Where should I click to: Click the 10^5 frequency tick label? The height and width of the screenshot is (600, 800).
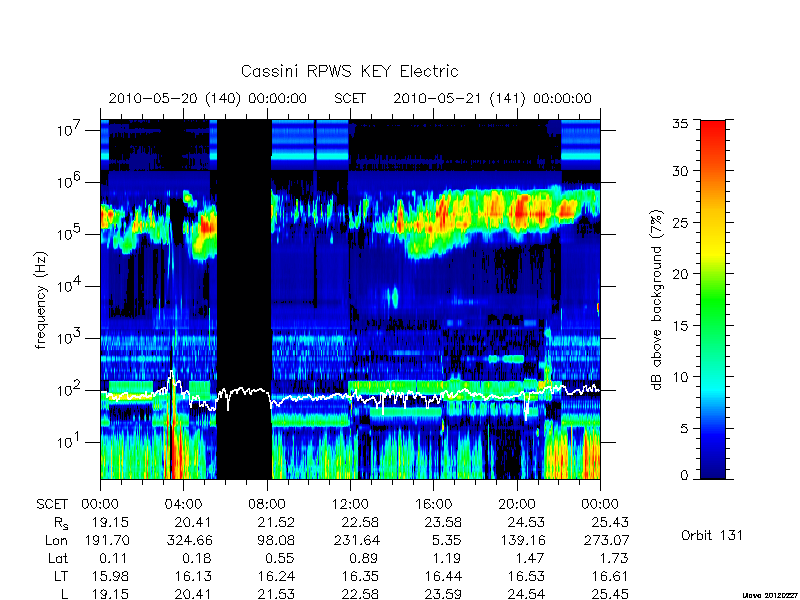70,234
